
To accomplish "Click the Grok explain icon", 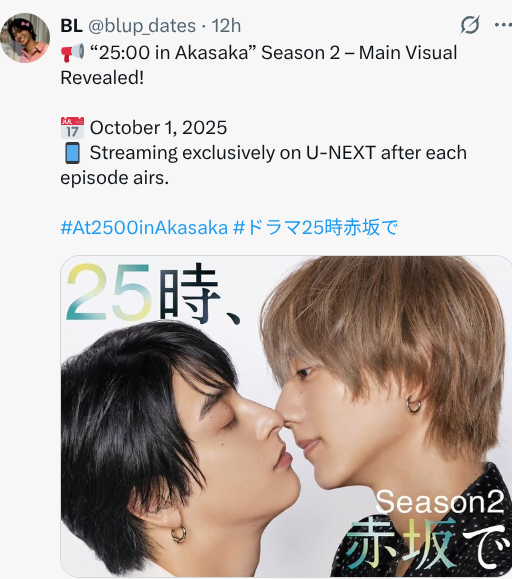I will (x=470, y=25).
